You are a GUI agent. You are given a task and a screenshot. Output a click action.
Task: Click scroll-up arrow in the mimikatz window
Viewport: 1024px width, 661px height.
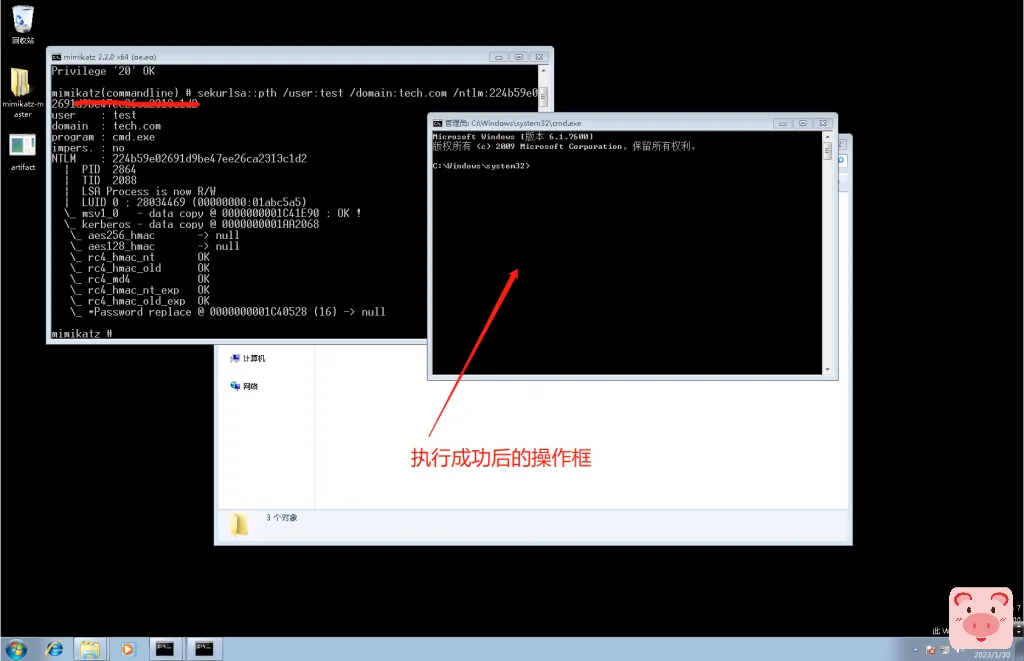543,70
